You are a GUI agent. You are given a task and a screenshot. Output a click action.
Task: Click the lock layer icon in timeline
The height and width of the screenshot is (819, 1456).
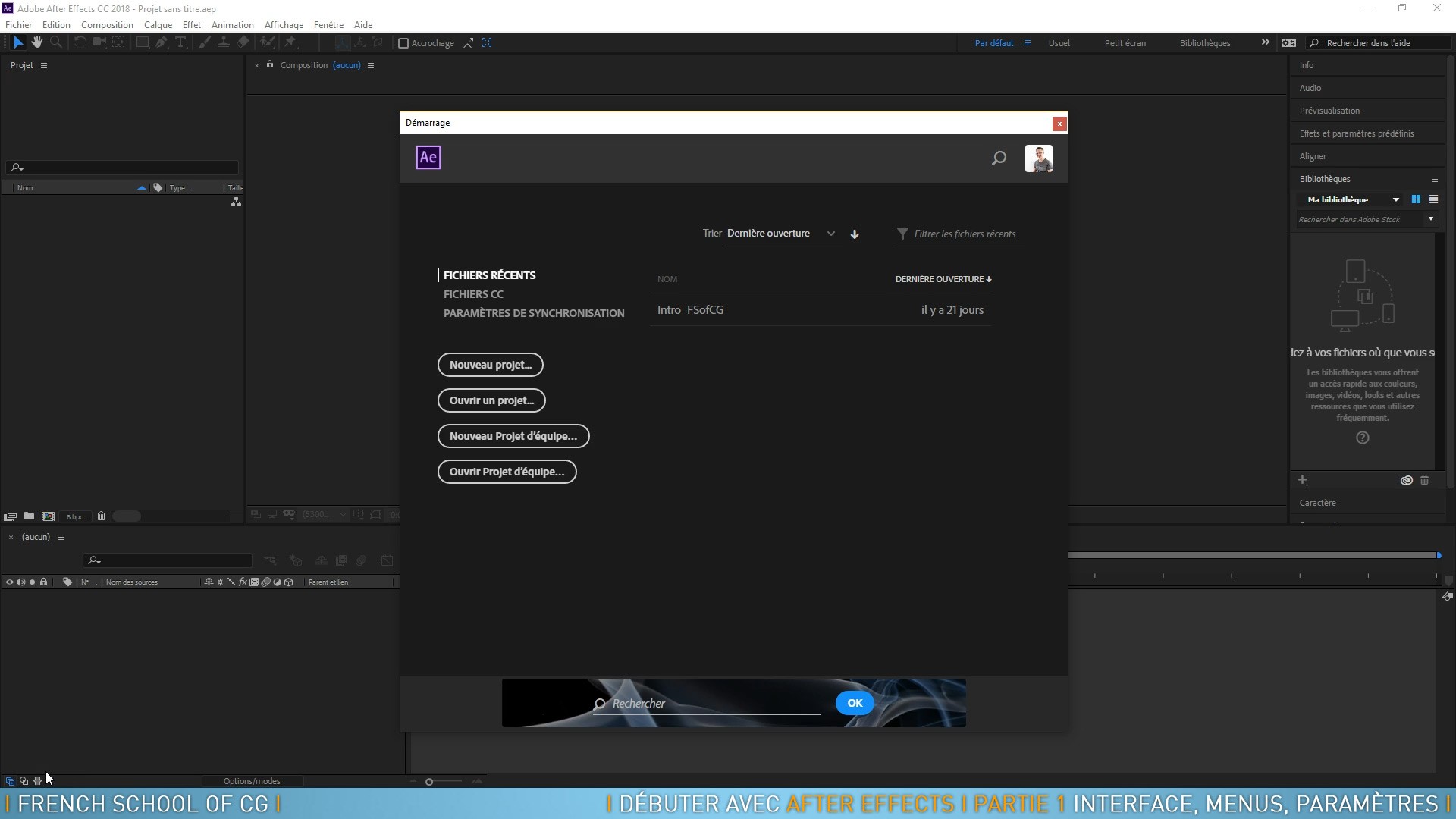tap(42, 582)
